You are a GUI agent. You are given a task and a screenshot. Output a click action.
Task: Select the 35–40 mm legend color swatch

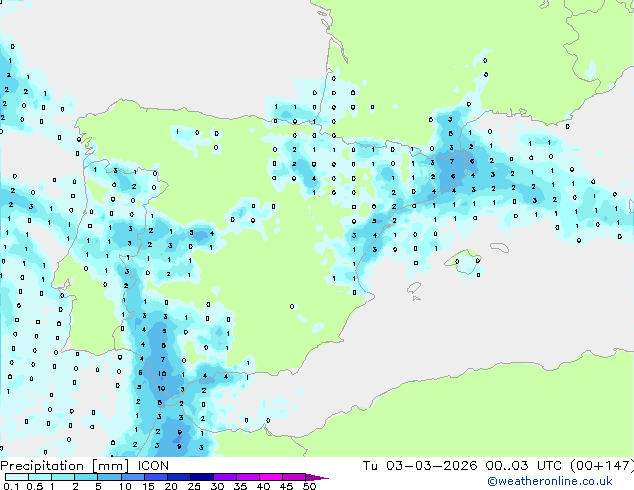tap(247, 477)
